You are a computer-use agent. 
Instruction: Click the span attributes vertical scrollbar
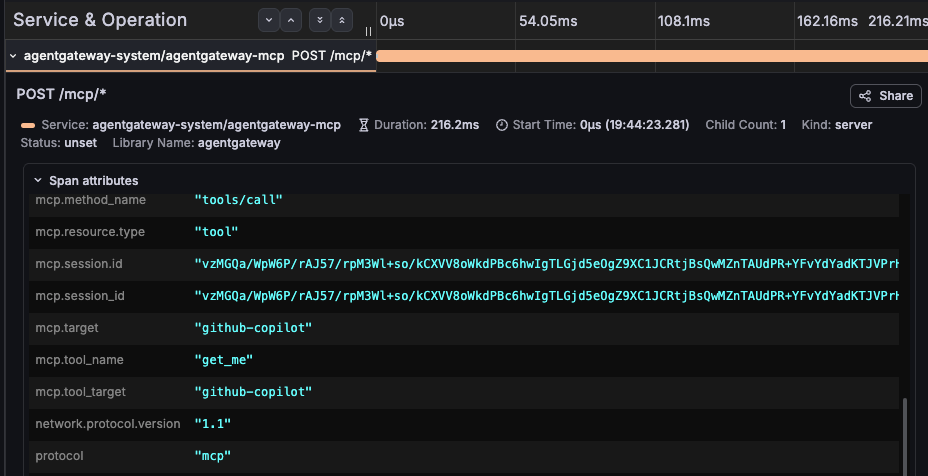click(904, 435)
